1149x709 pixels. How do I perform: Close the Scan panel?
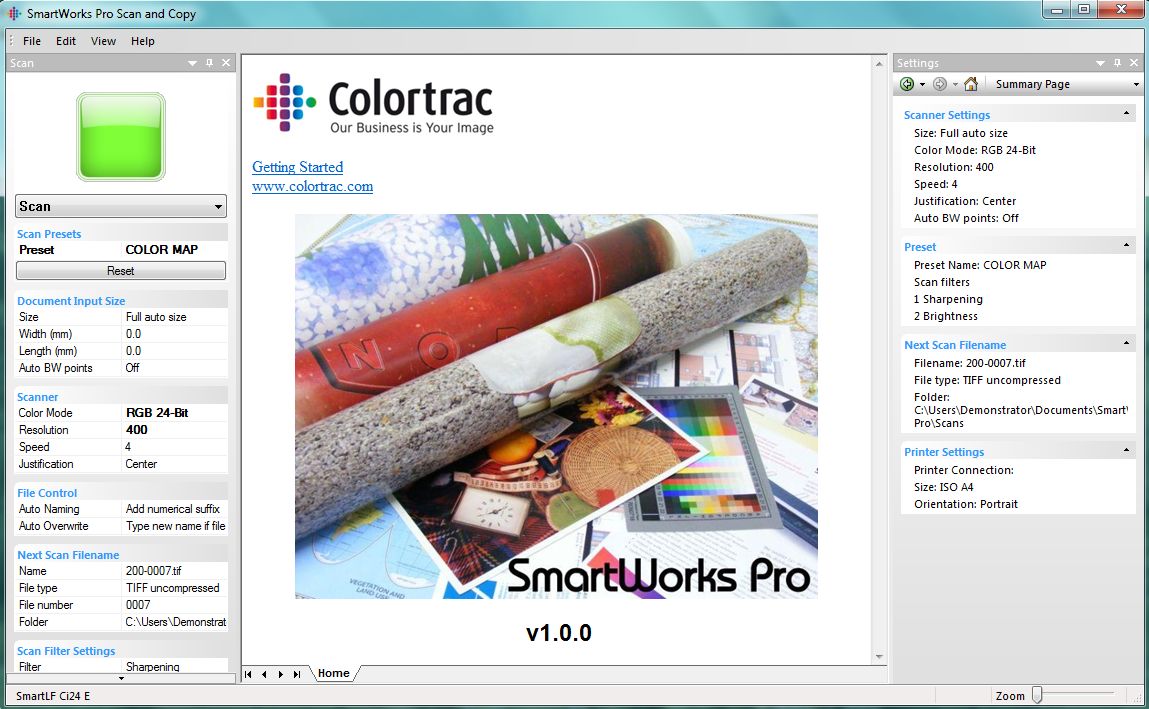pos(226,63)
